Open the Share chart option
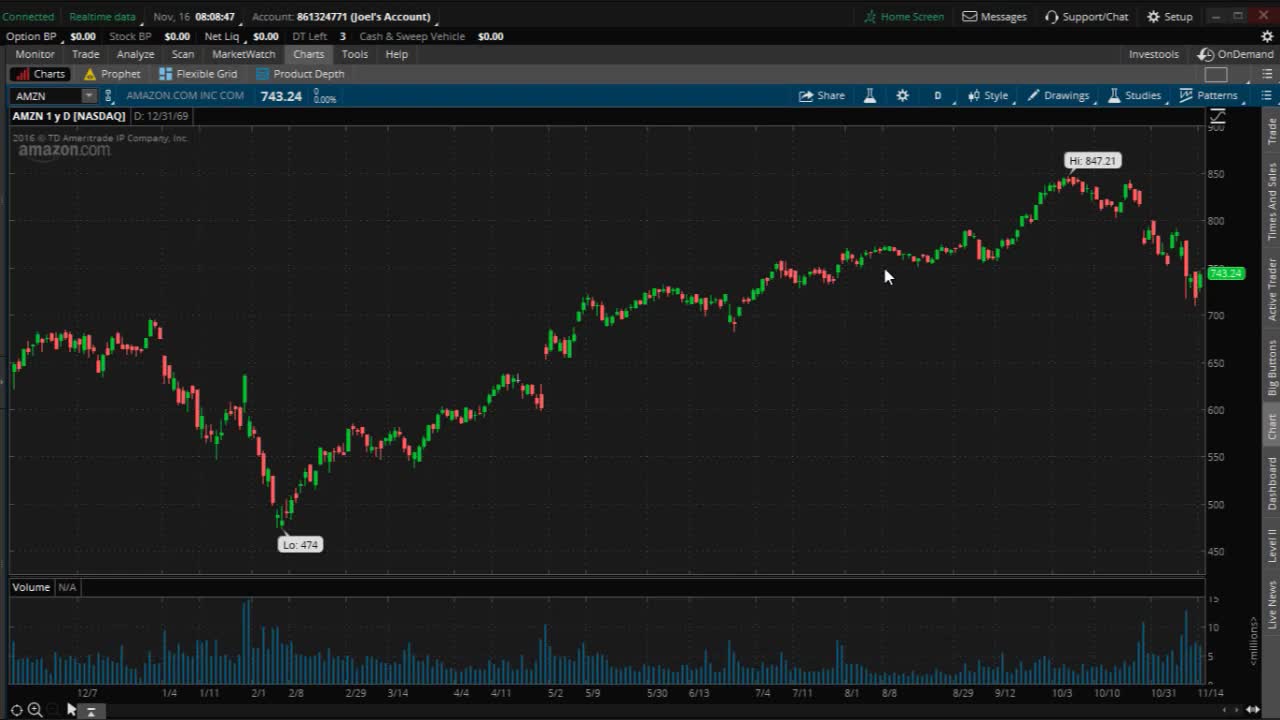The height and width of the screenshot is (720, 1280). pos(821,96)
